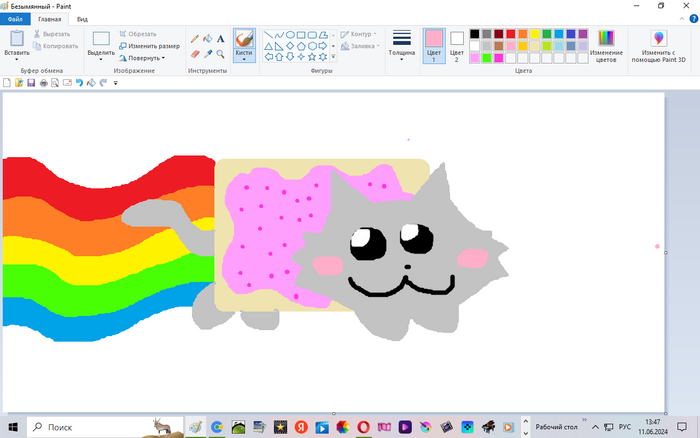
Task: Select the Eraser tool
Action: tap(195, 54)
